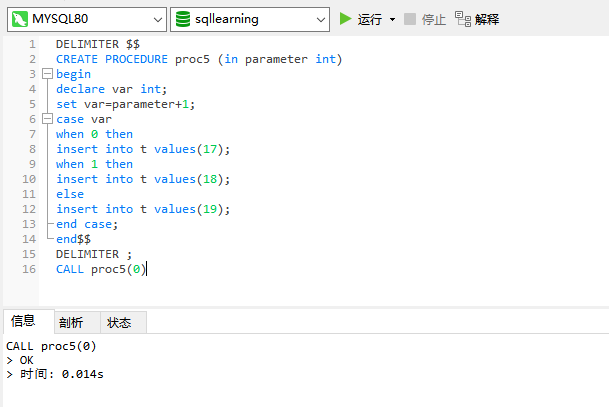Viewport: 609px width, 407px height.
Task: Click the 'DELIMITER ;' line 15
Action: tap(94, 254)
